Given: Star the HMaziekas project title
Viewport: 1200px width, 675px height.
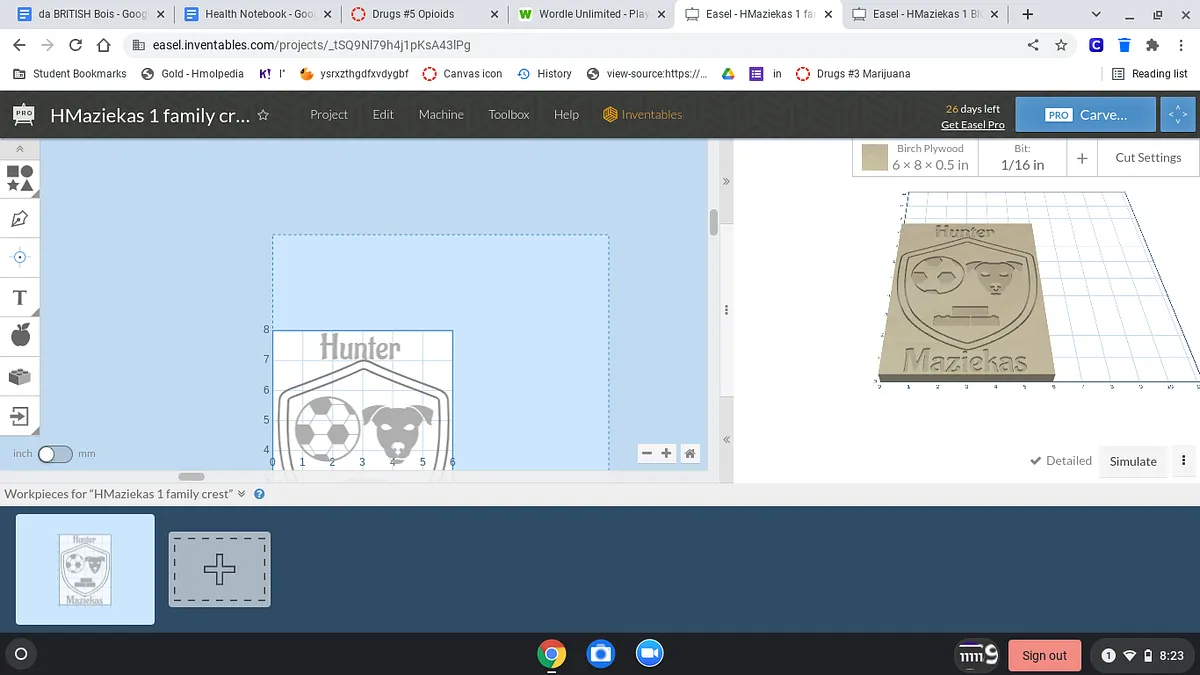Looking at the screenshot, I should click(263, 115).
